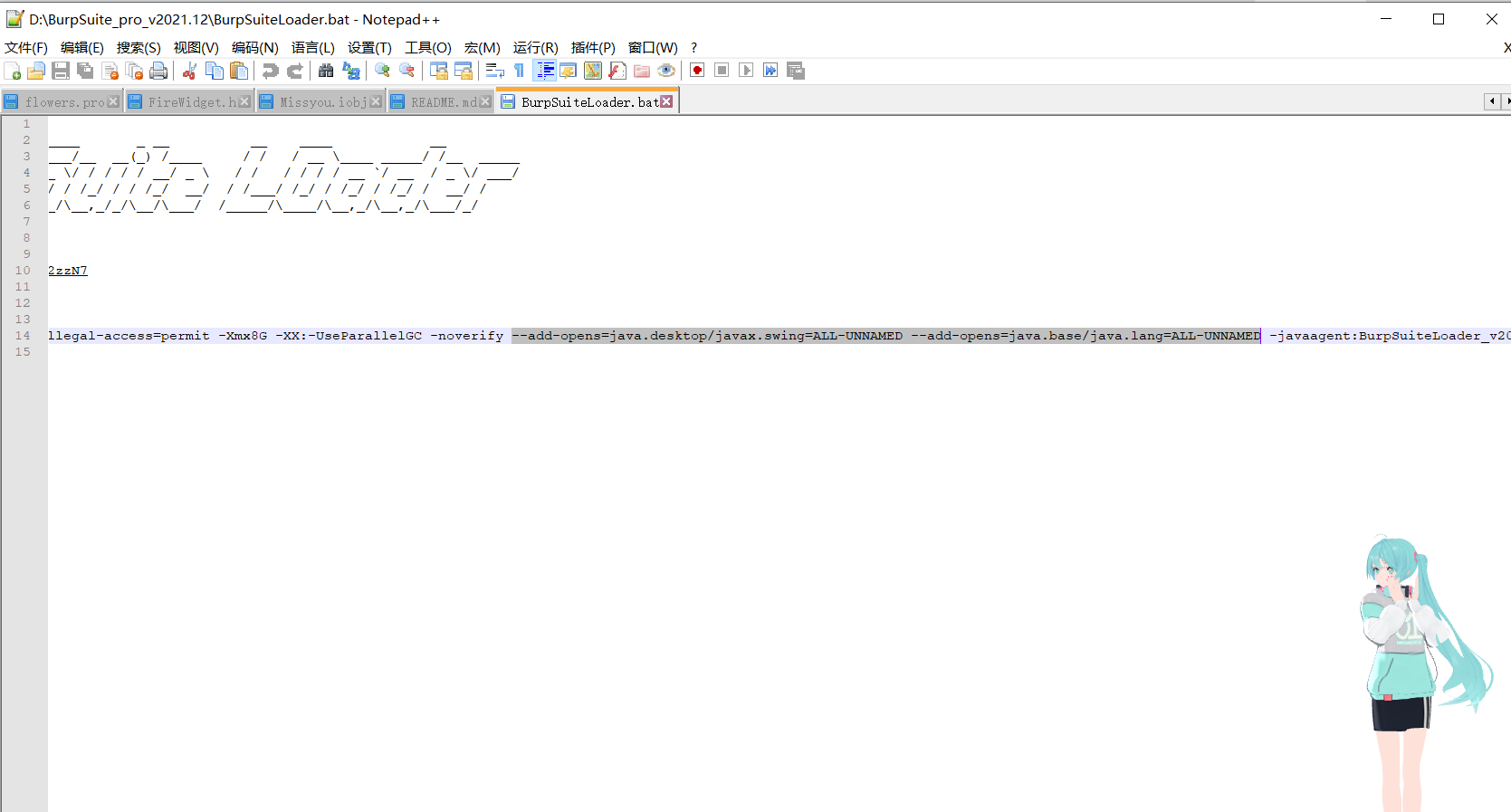
Task: Open the 插件(P) menu
Action: coord(593,47)
